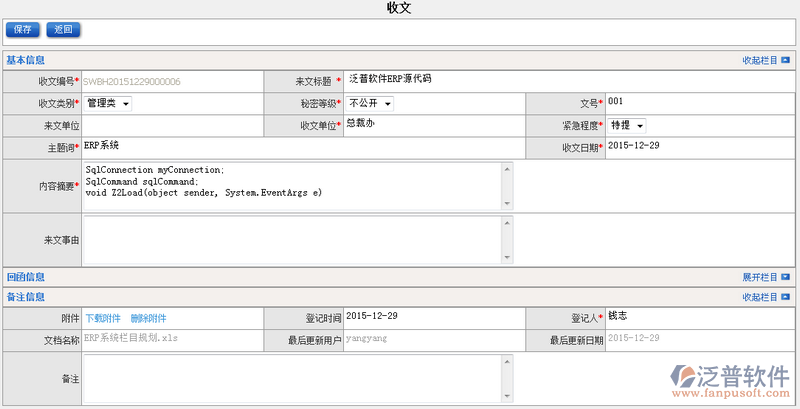Click the collapse icon beside 备注信息 收起栏目

[x=785, y=297]
